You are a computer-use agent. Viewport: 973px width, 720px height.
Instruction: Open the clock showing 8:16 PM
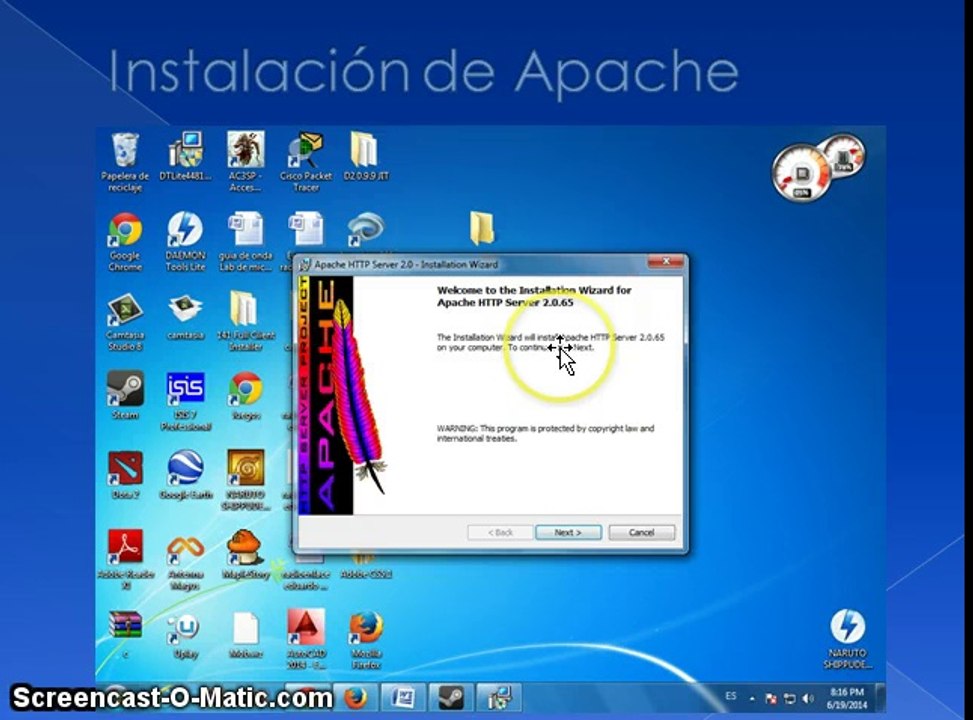(x=846, y=698)
